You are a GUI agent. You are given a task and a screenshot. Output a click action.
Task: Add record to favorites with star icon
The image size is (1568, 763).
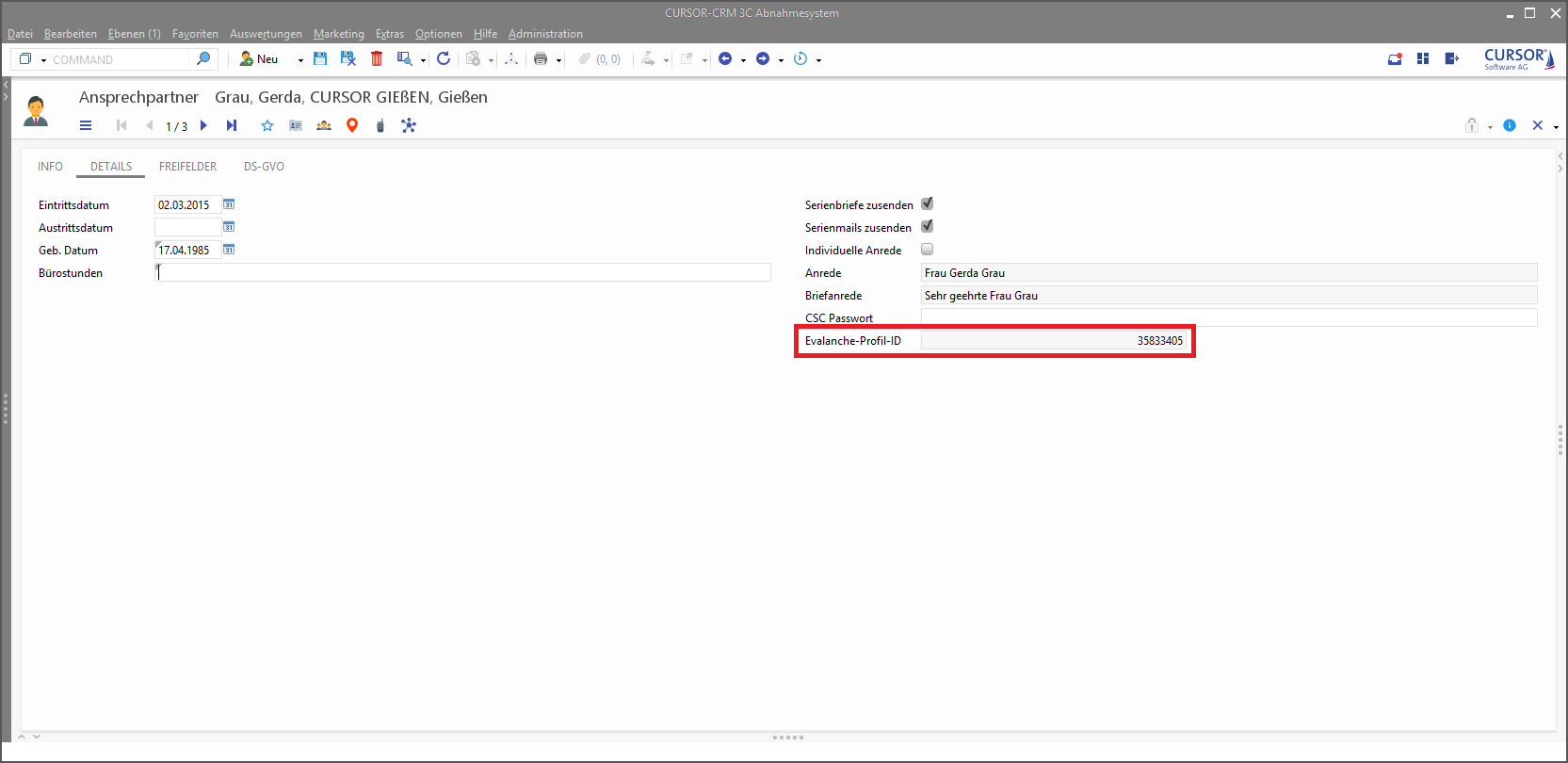[x=267, y=125]
